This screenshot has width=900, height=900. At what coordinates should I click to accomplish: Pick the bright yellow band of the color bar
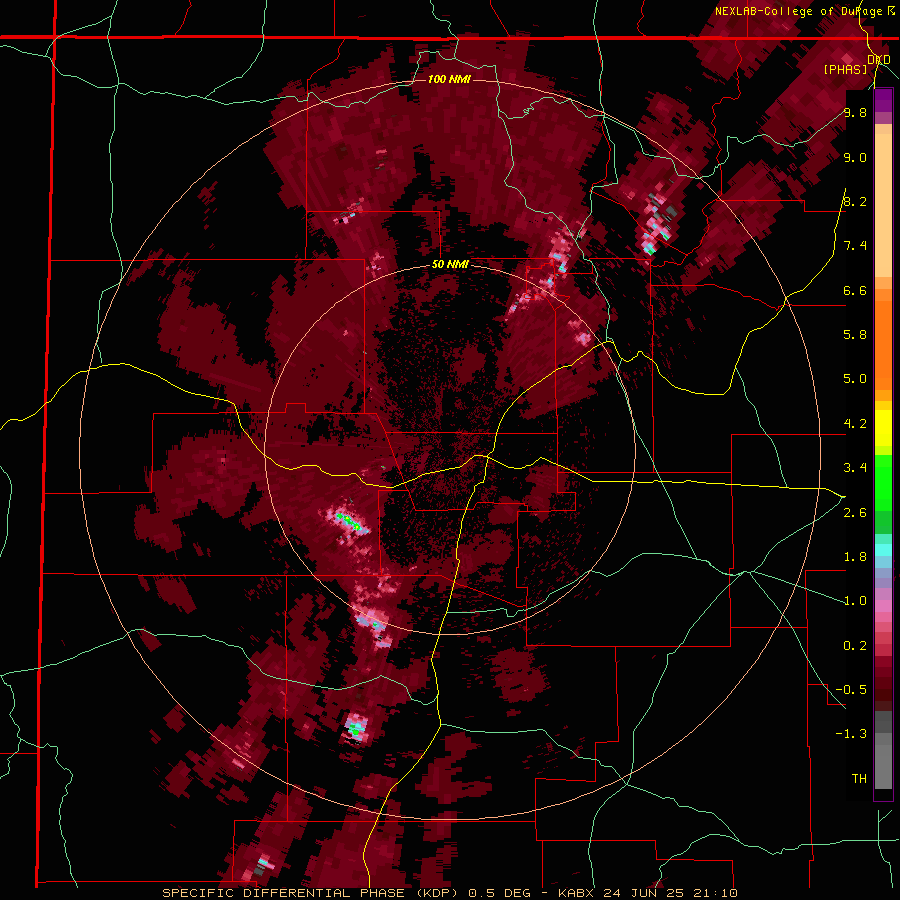click(x=883, y=428)
